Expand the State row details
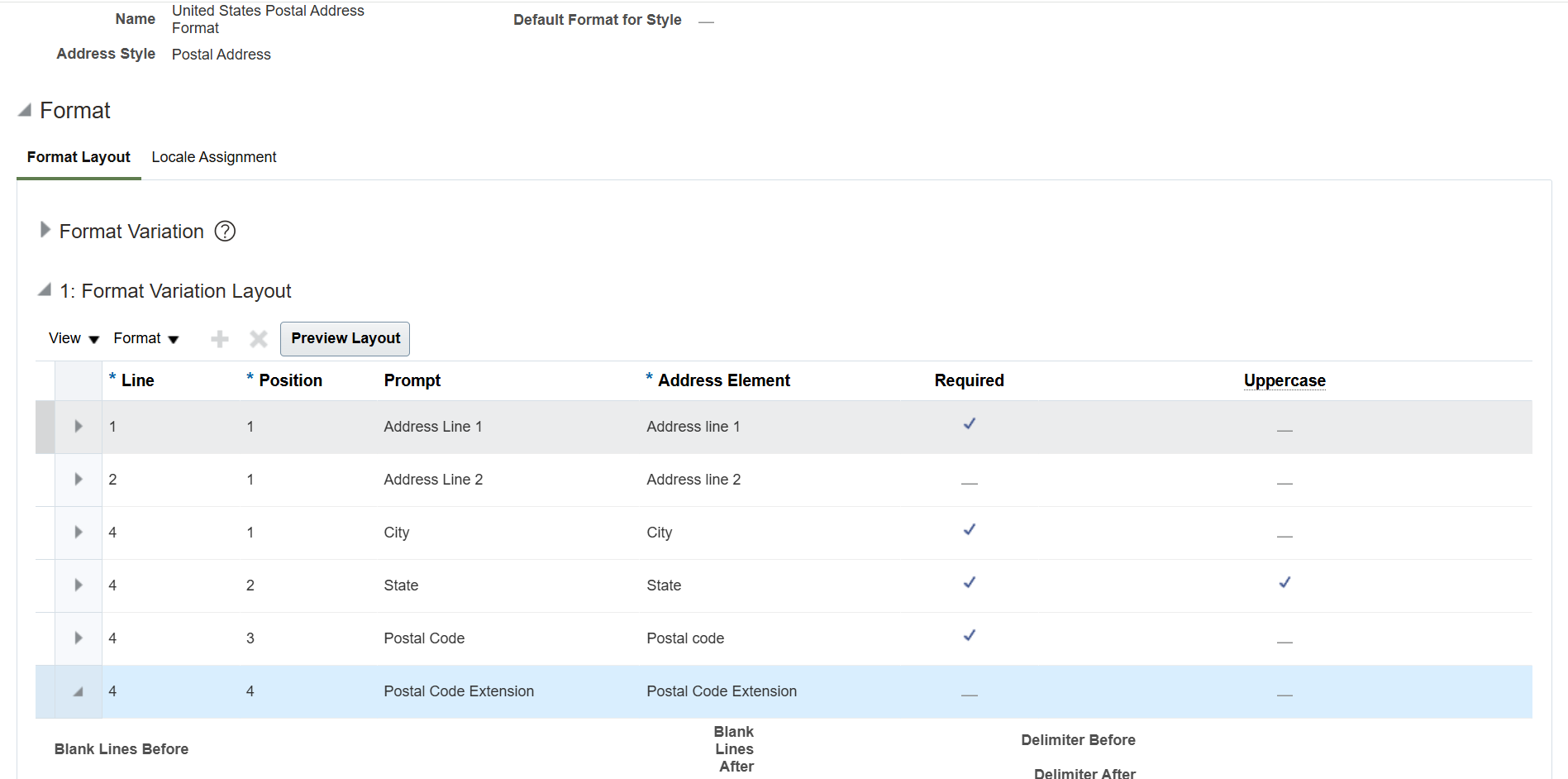Image resolution: width=1568 pixels, height=779 pixels. pyautogui.click(x=78, y=585)
